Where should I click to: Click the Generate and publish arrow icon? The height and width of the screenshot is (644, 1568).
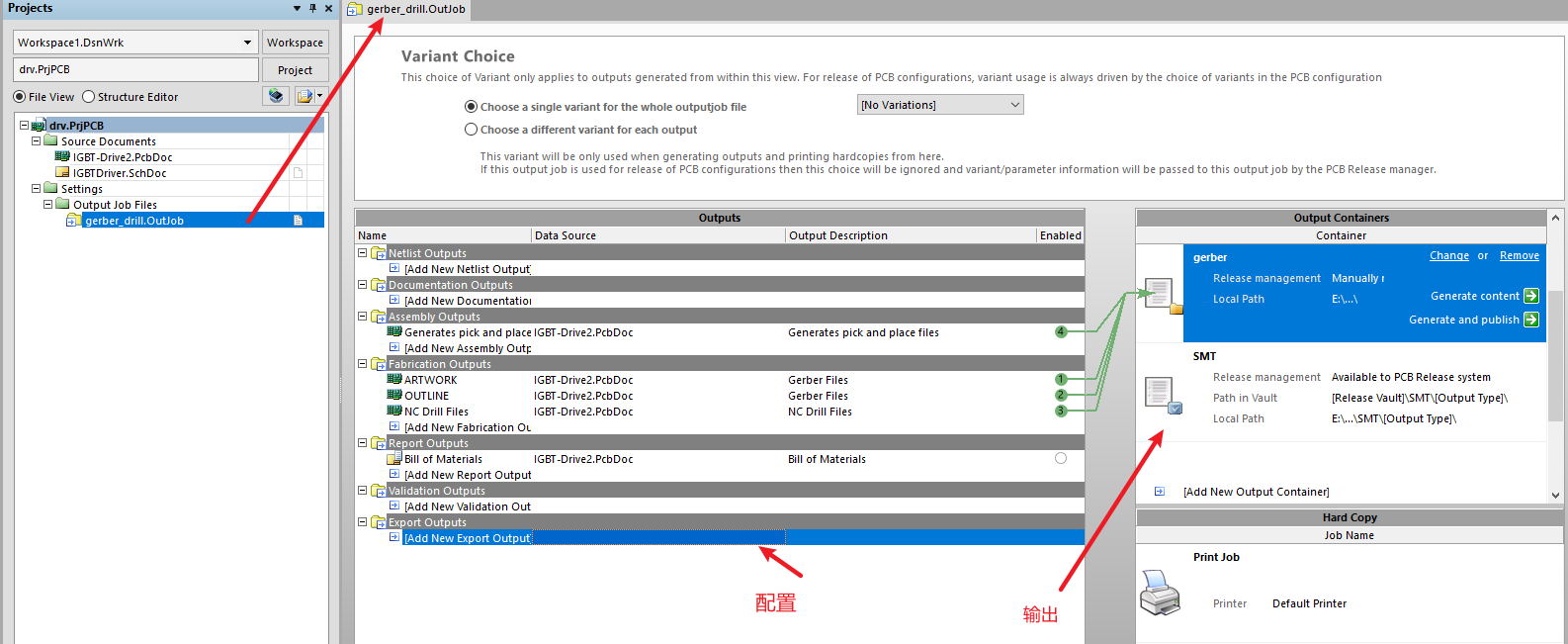1531,320
